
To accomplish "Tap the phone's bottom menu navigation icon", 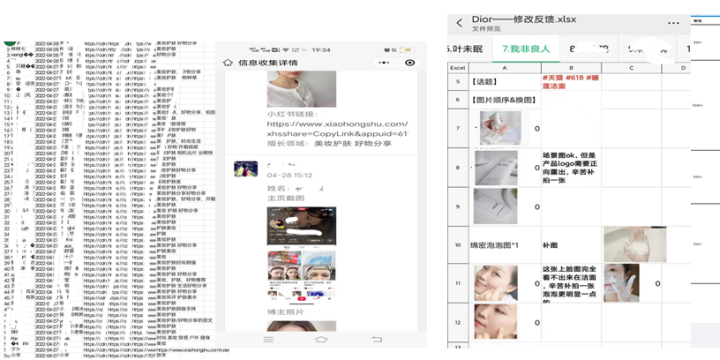I will pyautogui.click(x=268, y=339).
